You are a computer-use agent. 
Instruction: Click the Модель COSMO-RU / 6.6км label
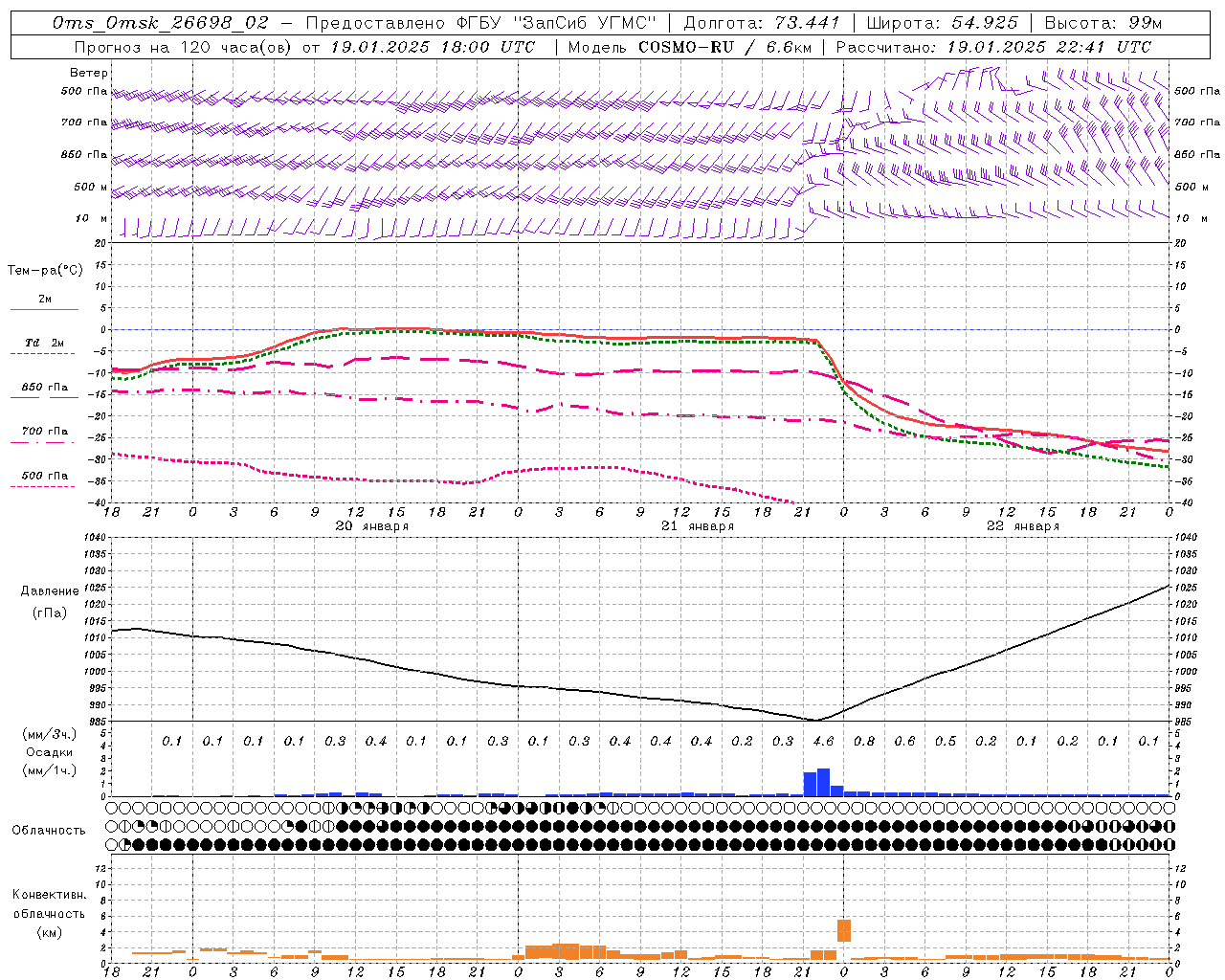(690, 47)
